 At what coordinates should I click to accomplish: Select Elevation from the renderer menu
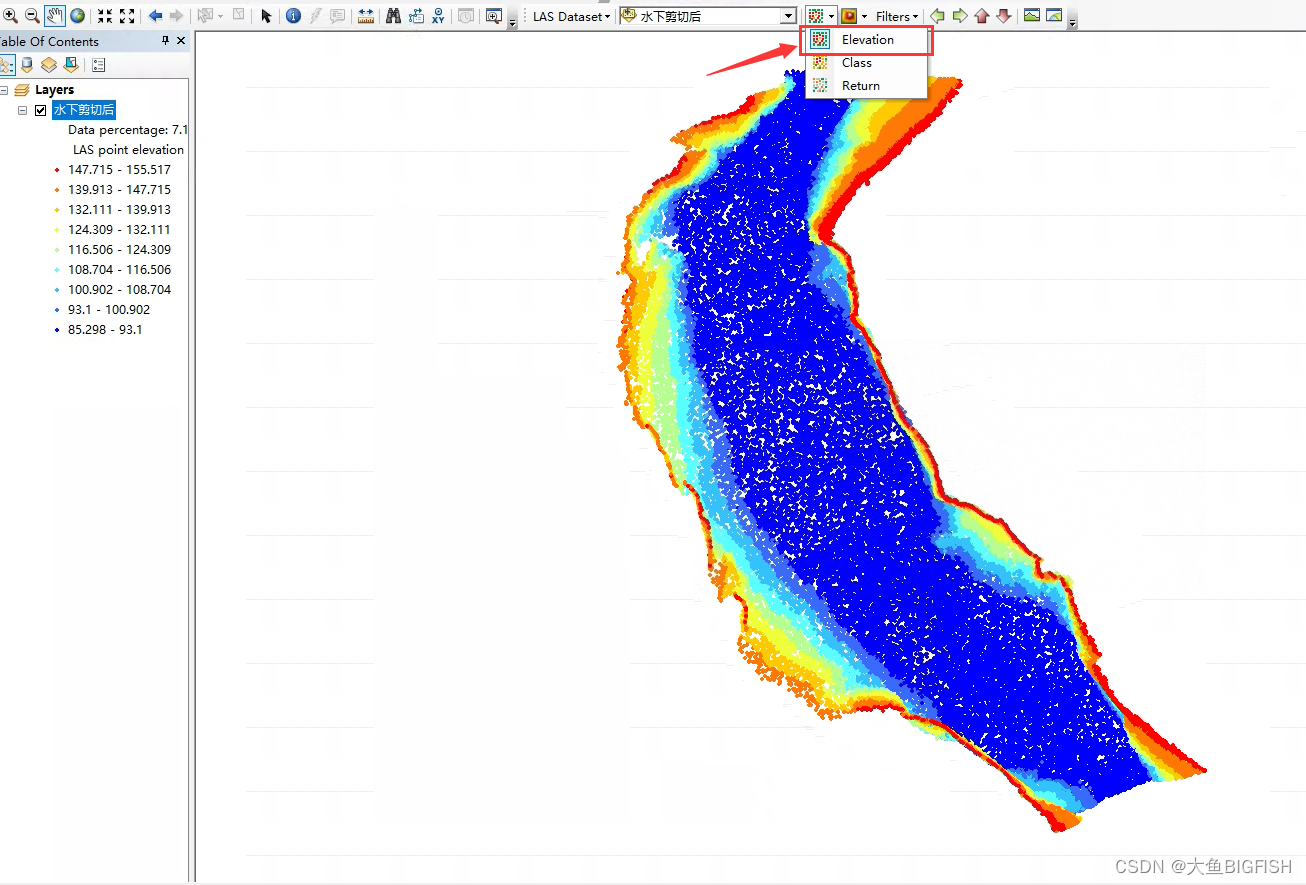tap(867, 39)
